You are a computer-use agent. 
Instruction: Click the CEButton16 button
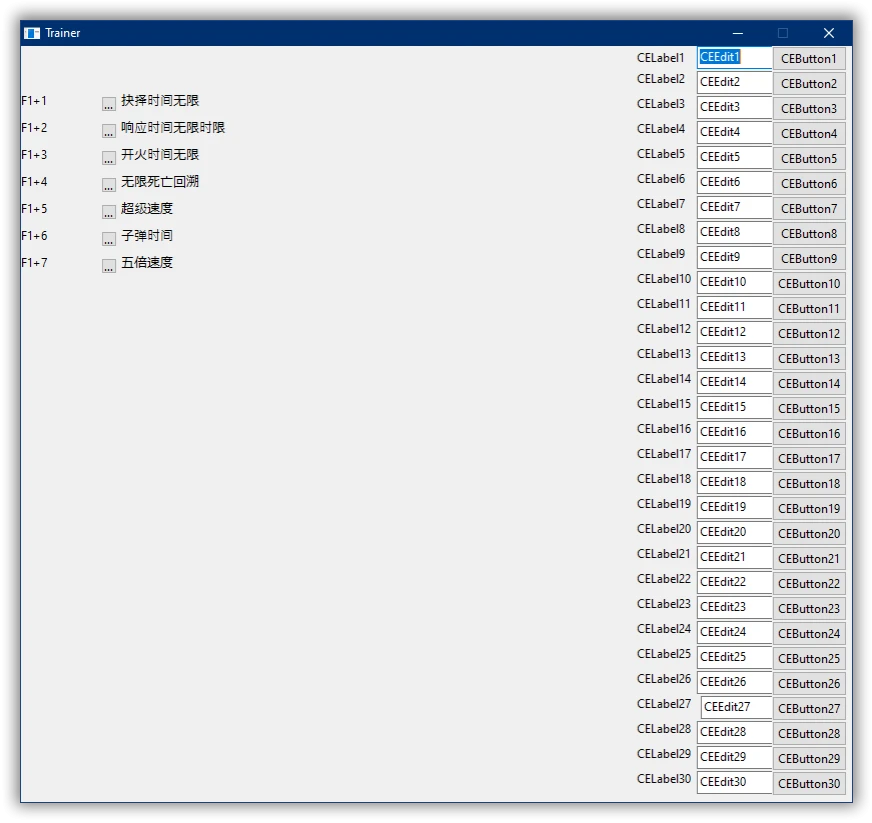click(809, 434)
